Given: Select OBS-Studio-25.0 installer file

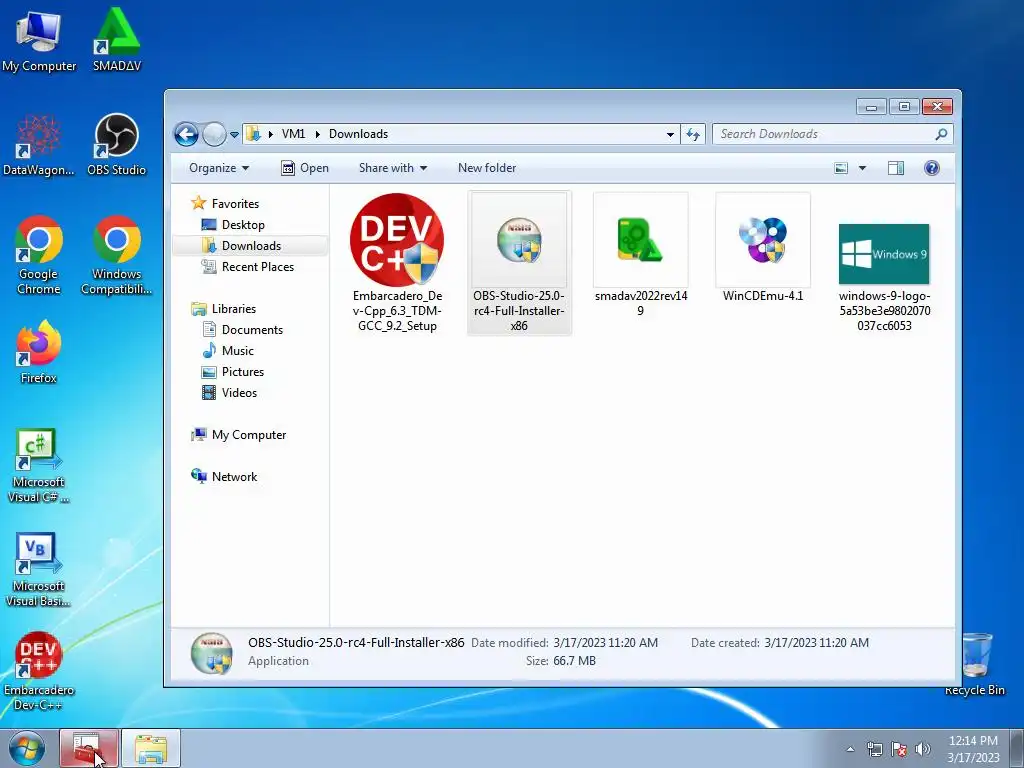Looking at the screenshot, I should (x=519, y=263).
